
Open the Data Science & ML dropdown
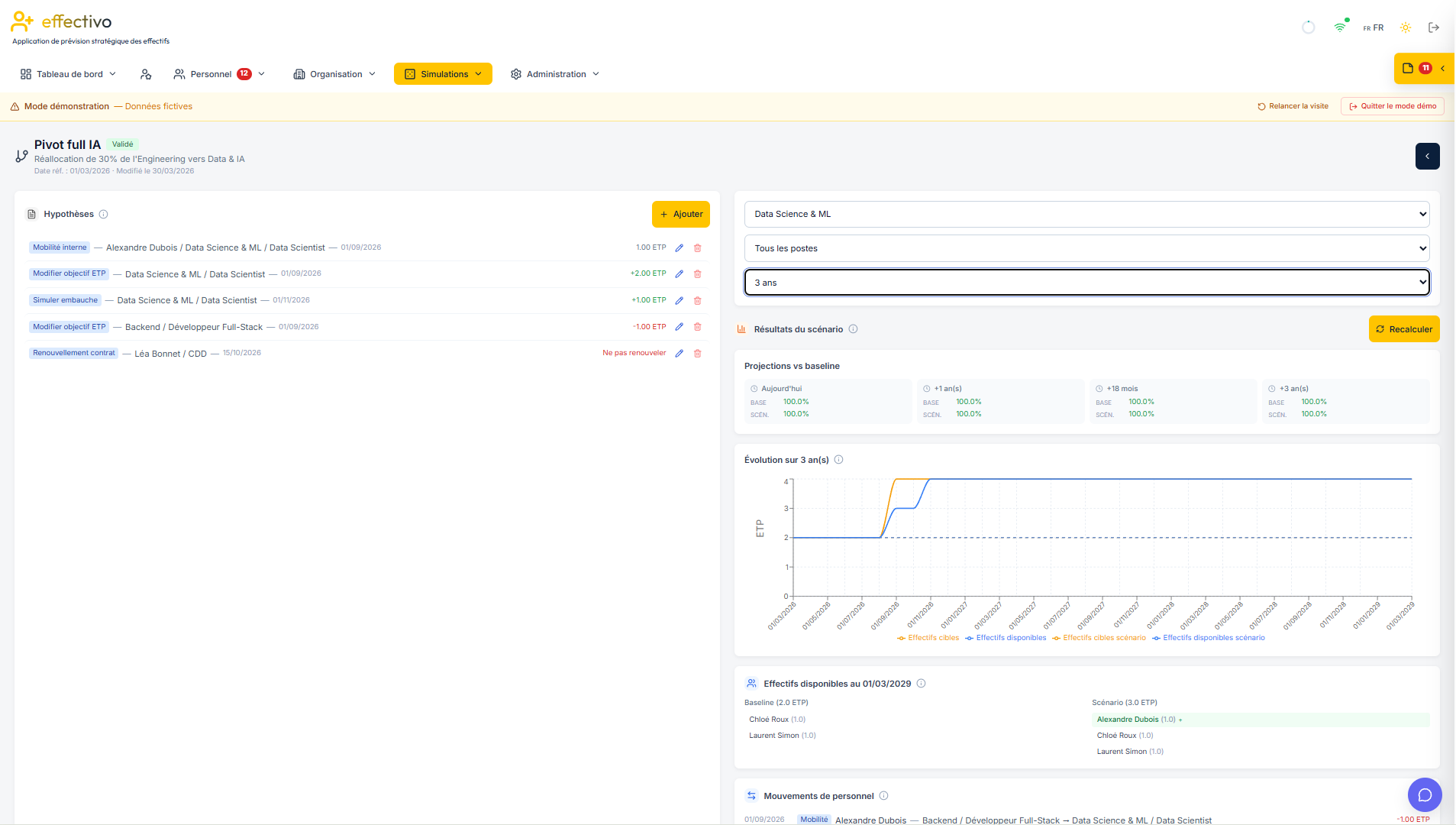(1086, 215)
